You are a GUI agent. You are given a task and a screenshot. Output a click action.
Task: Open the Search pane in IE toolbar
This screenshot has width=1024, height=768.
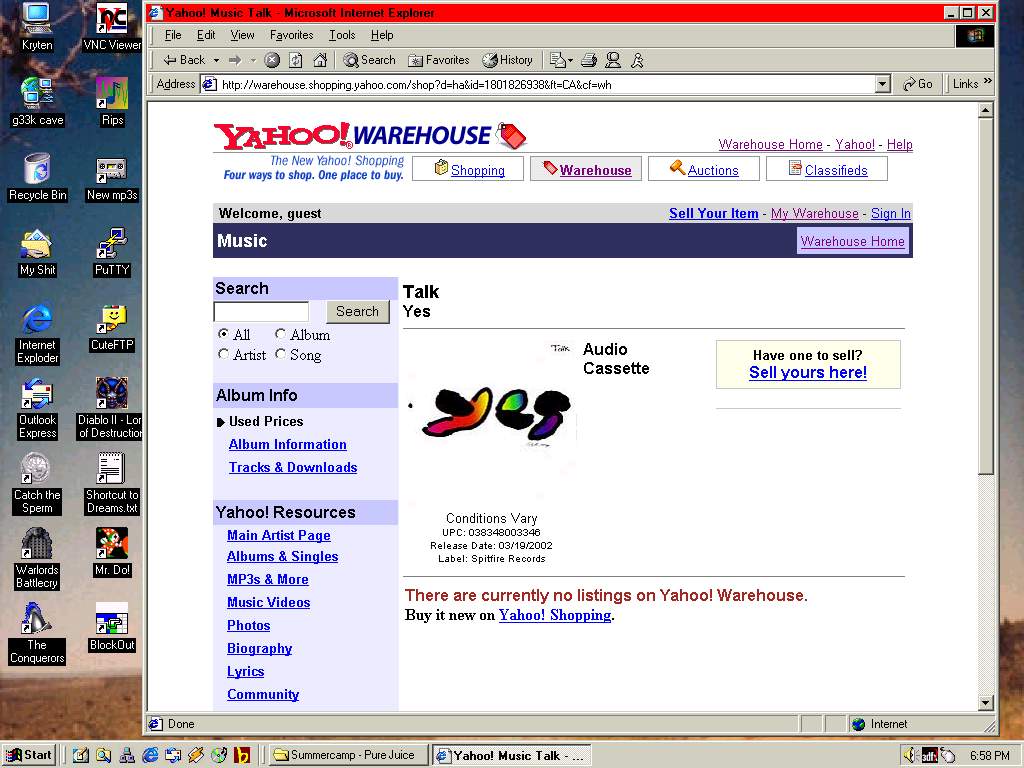(x=369, y=60)
